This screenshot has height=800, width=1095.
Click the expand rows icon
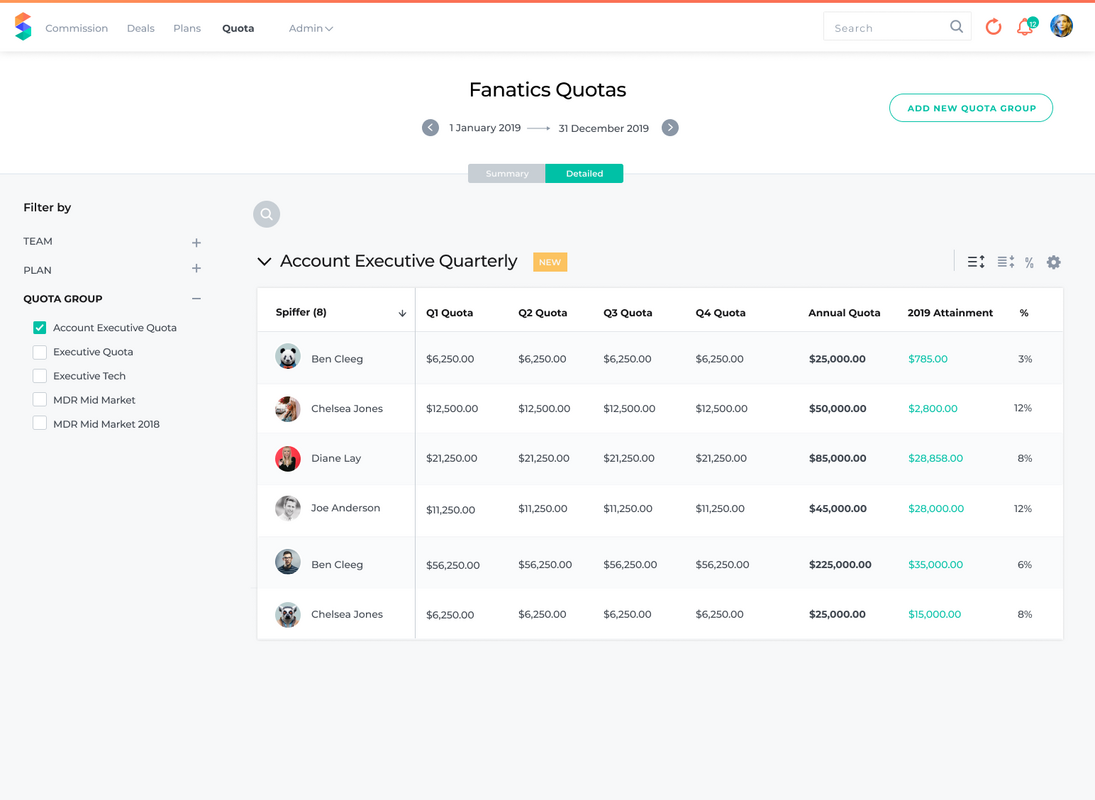click(975, 261)
